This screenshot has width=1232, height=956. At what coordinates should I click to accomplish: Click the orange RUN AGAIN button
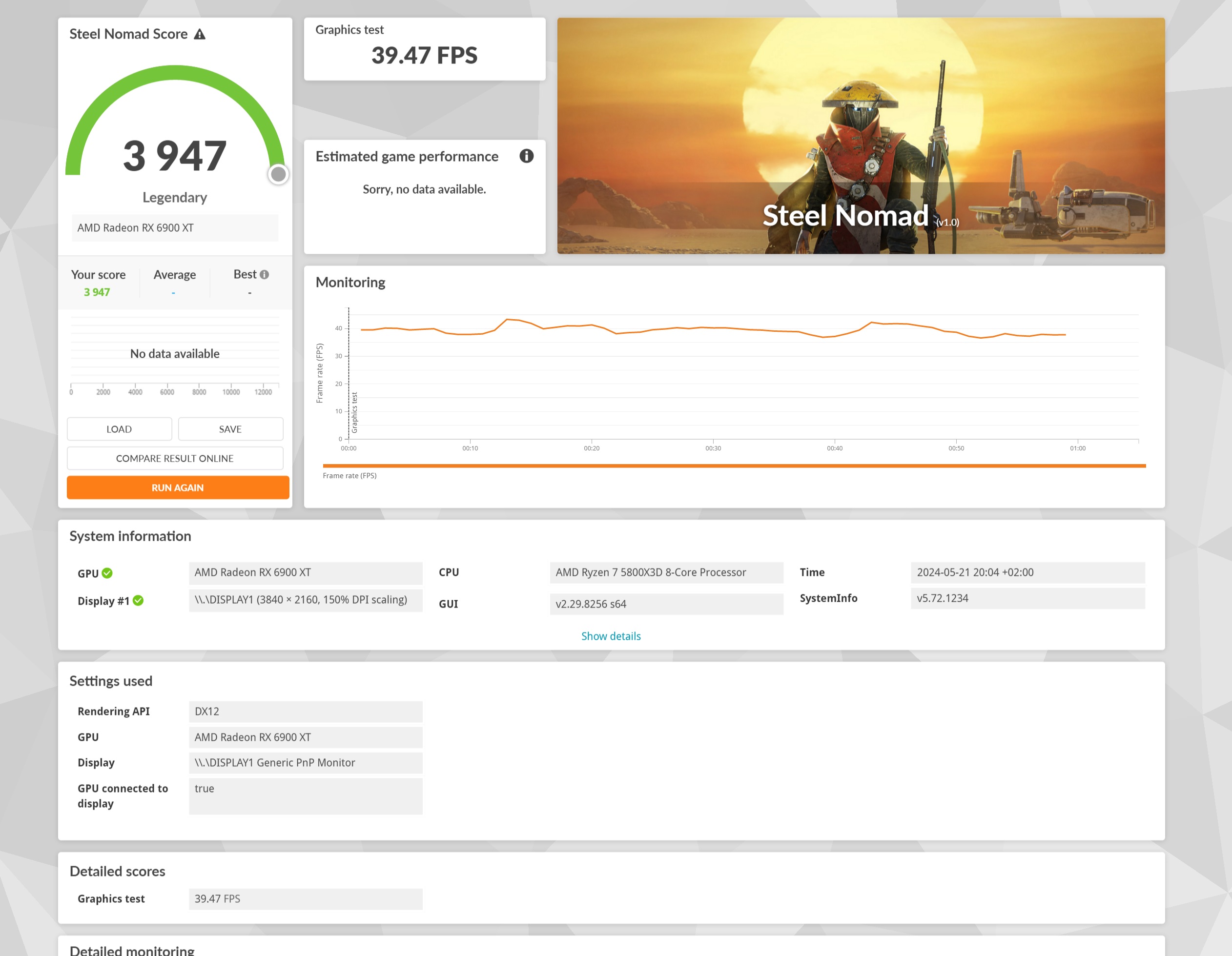pos(178,488)
